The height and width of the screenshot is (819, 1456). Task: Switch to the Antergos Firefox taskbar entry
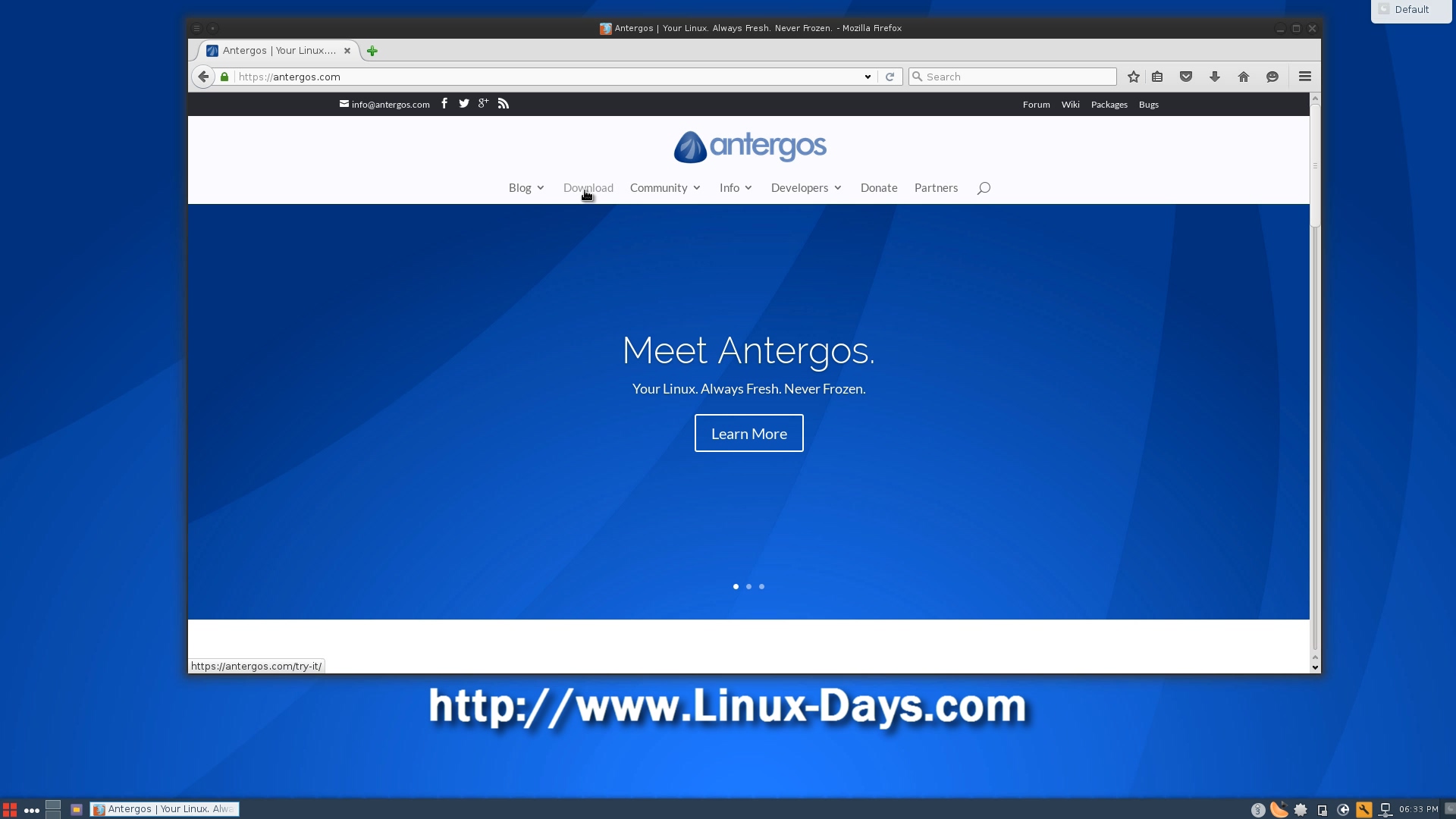click(x=165, y=809)
